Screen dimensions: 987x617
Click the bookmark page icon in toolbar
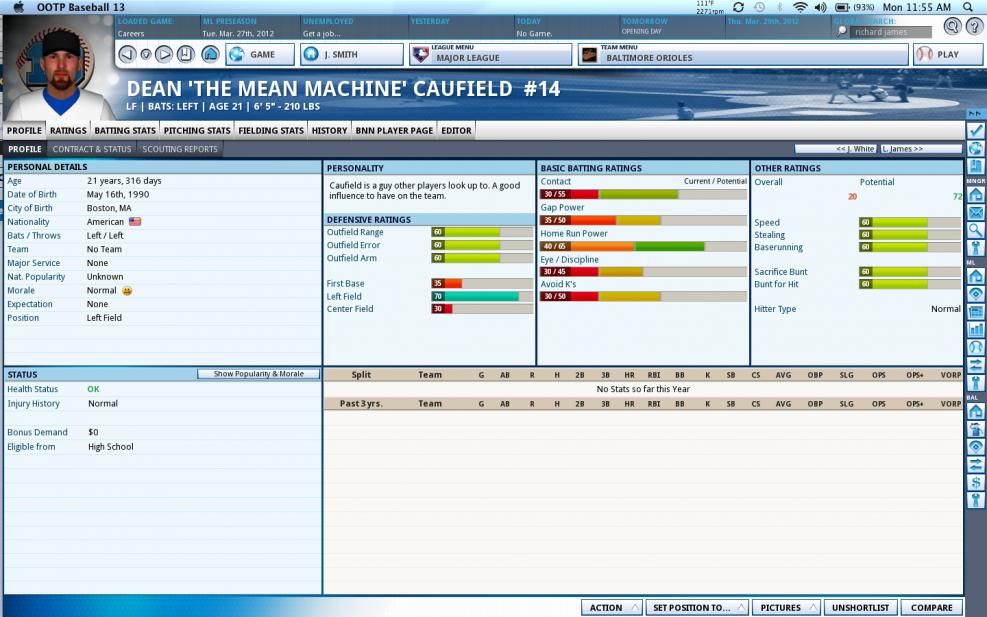185,54
